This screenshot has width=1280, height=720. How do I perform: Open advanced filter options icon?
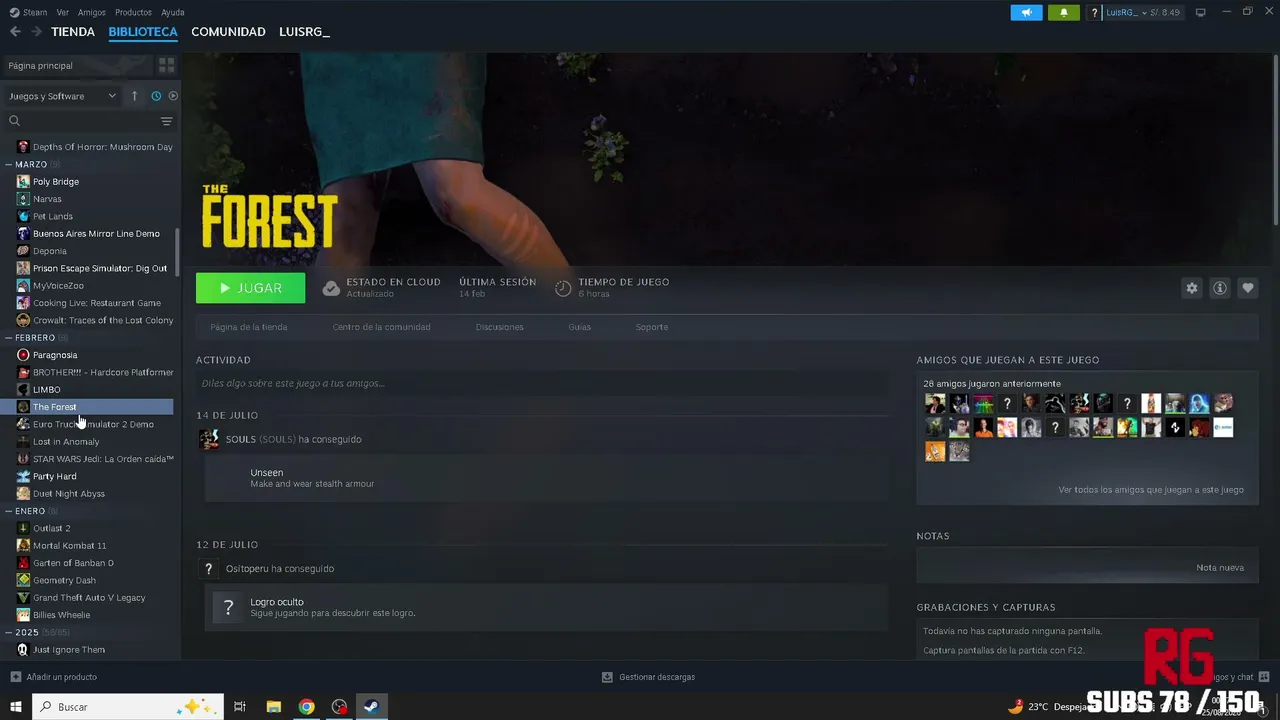click(167, 121)
